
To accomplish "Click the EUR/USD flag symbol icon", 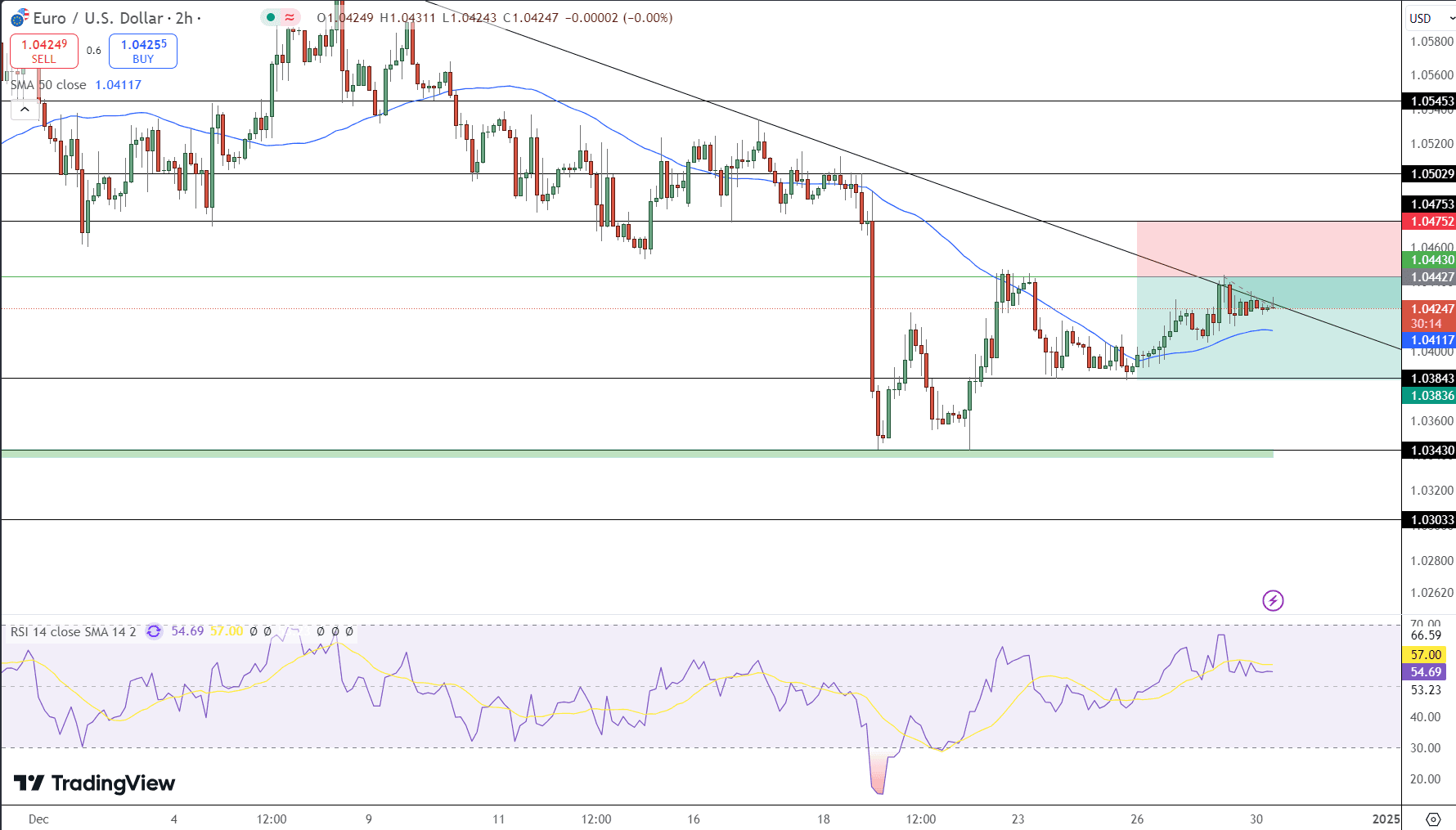I will pos(19,17).
